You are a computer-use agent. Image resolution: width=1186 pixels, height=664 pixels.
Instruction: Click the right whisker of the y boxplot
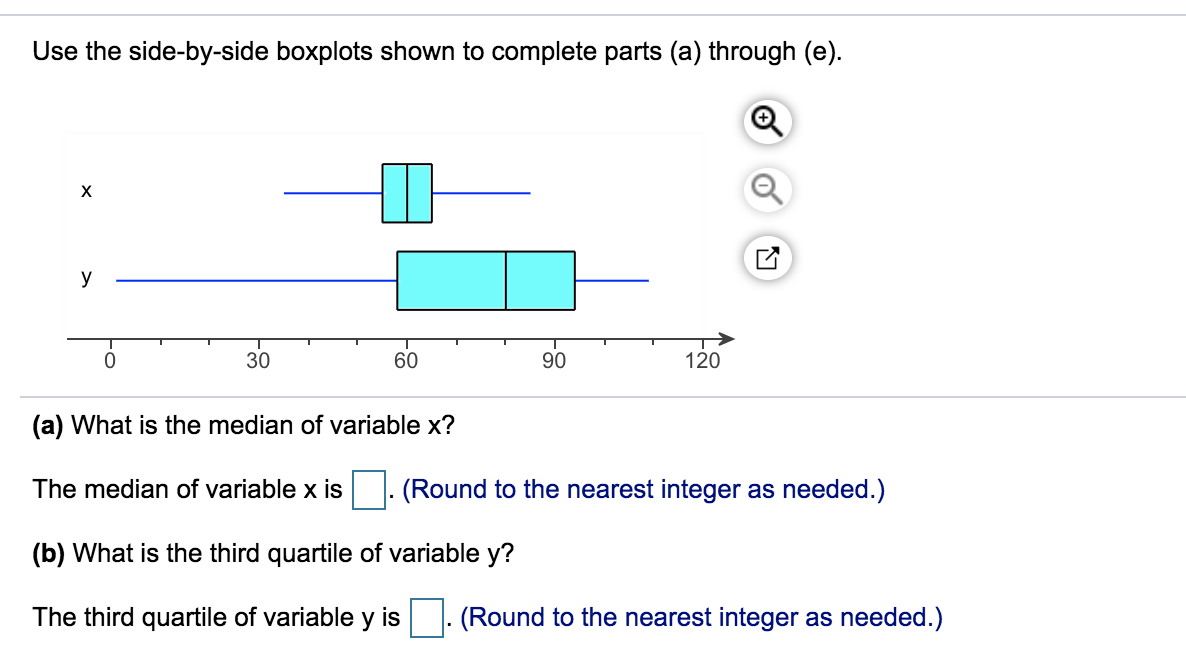tap(612, 281)
